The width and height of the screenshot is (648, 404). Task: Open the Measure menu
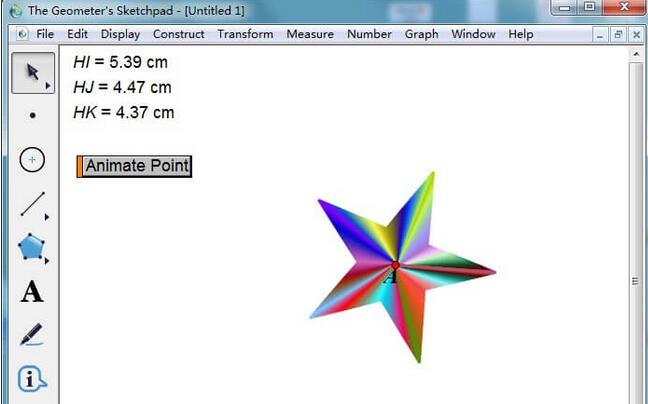[x=310, y=34]
